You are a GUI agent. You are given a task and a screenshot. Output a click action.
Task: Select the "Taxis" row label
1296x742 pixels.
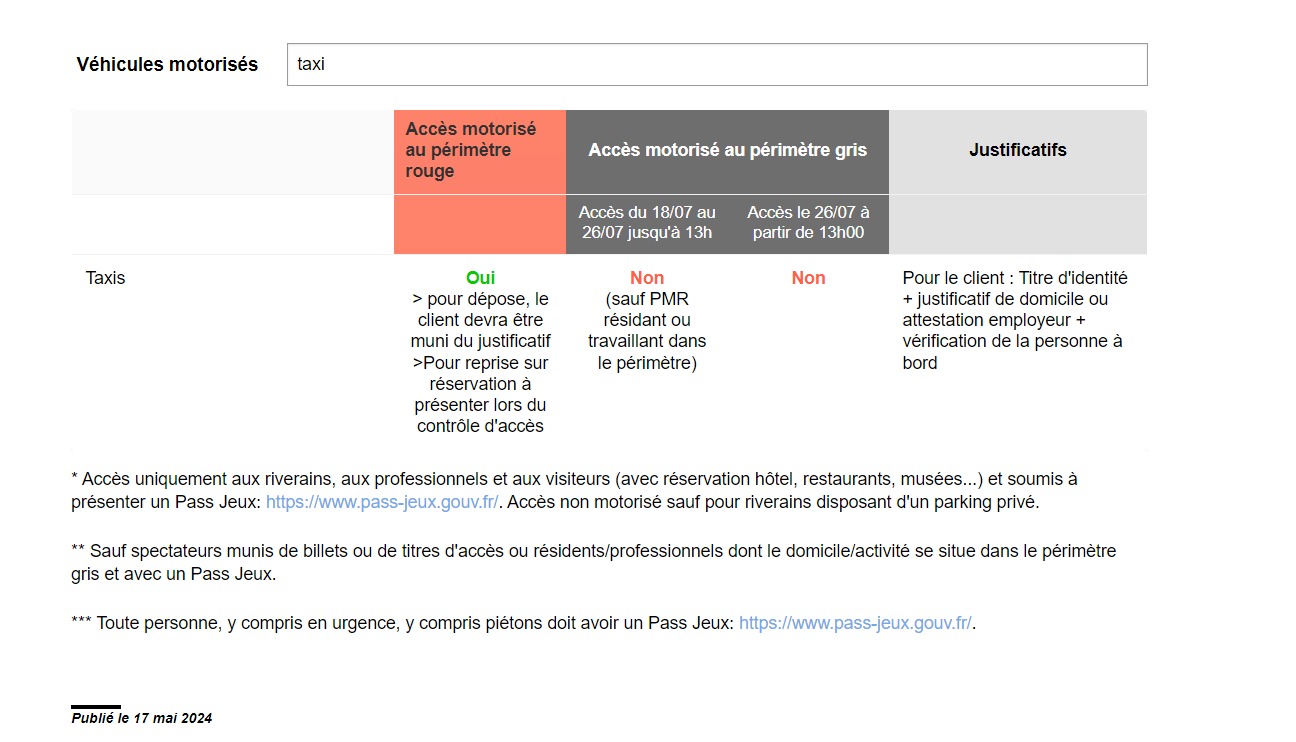coord(106,278)
